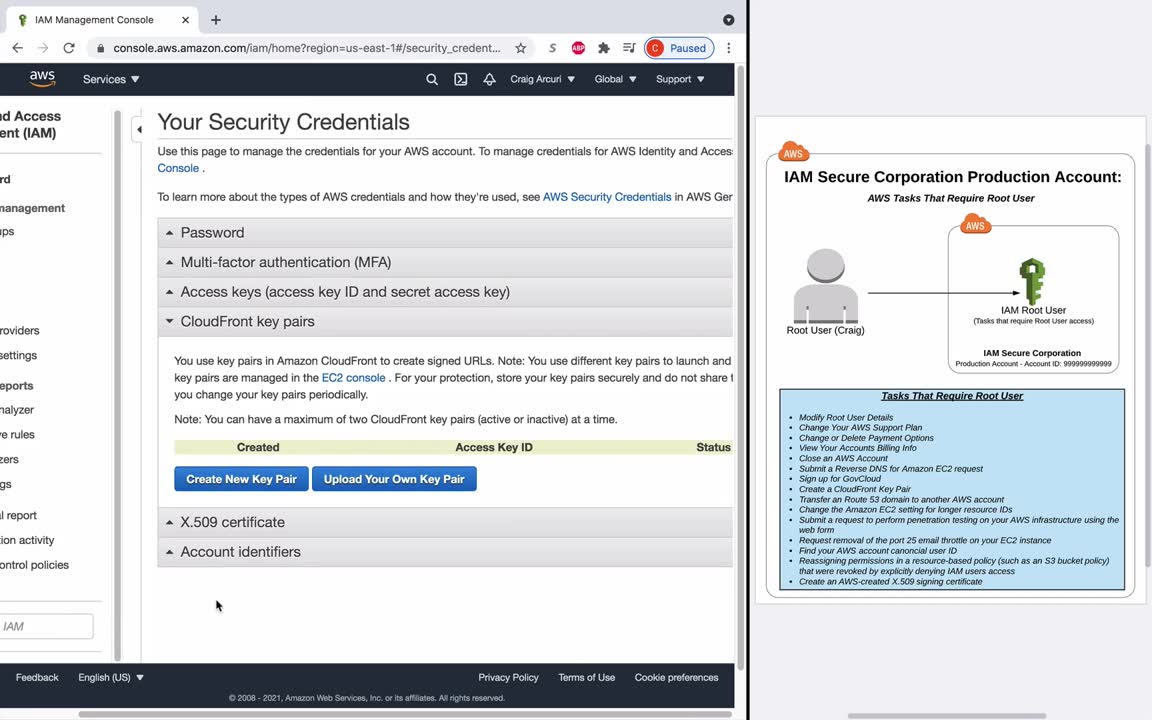Open a new browser tab with plus icon
This screenshot has width=1152, height=720.
(215, 20)
